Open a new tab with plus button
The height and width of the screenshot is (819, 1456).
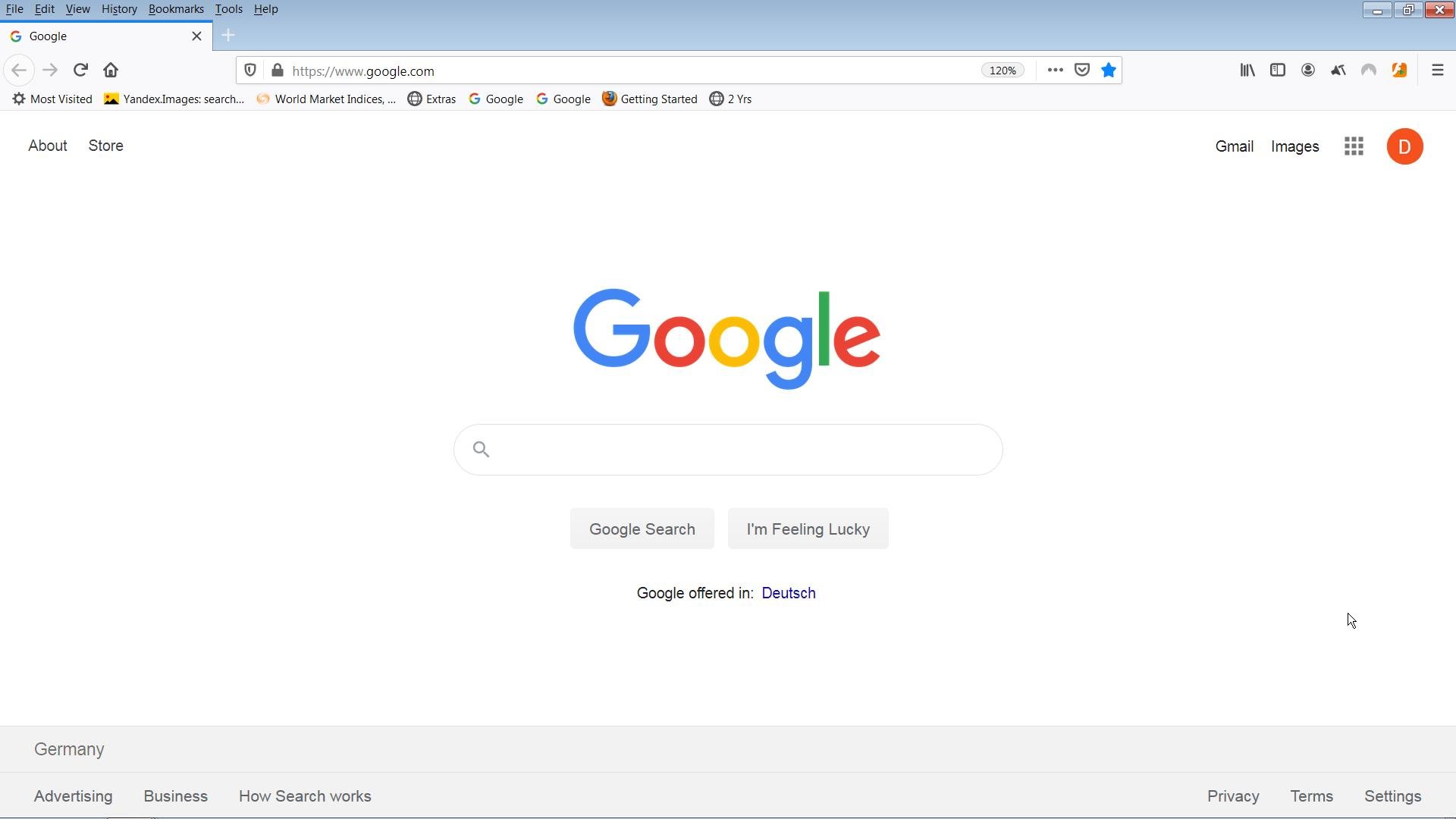coord(228,36)
